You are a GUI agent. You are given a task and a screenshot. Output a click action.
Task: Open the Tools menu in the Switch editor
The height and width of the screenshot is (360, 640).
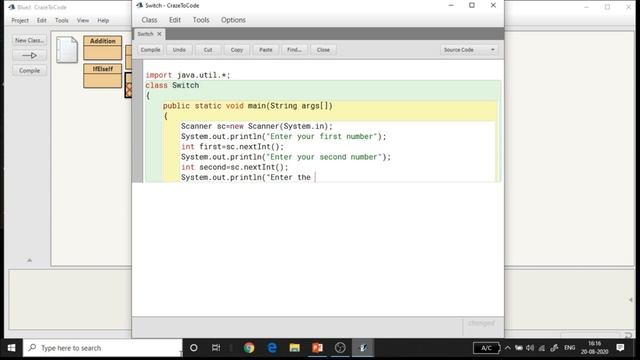(201, 20)
